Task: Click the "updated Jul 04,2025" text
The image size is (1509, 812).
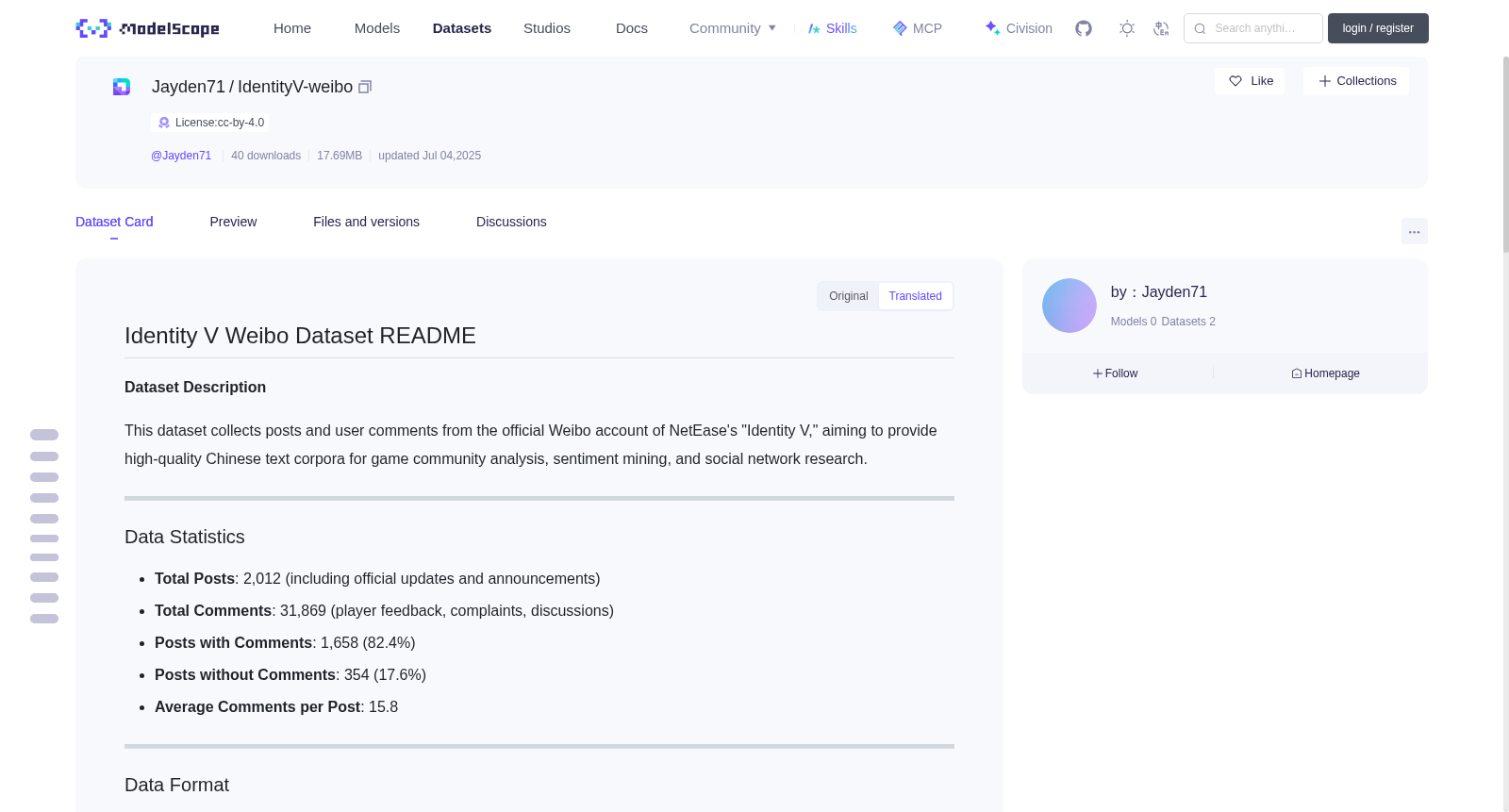Action: [429, 156]
